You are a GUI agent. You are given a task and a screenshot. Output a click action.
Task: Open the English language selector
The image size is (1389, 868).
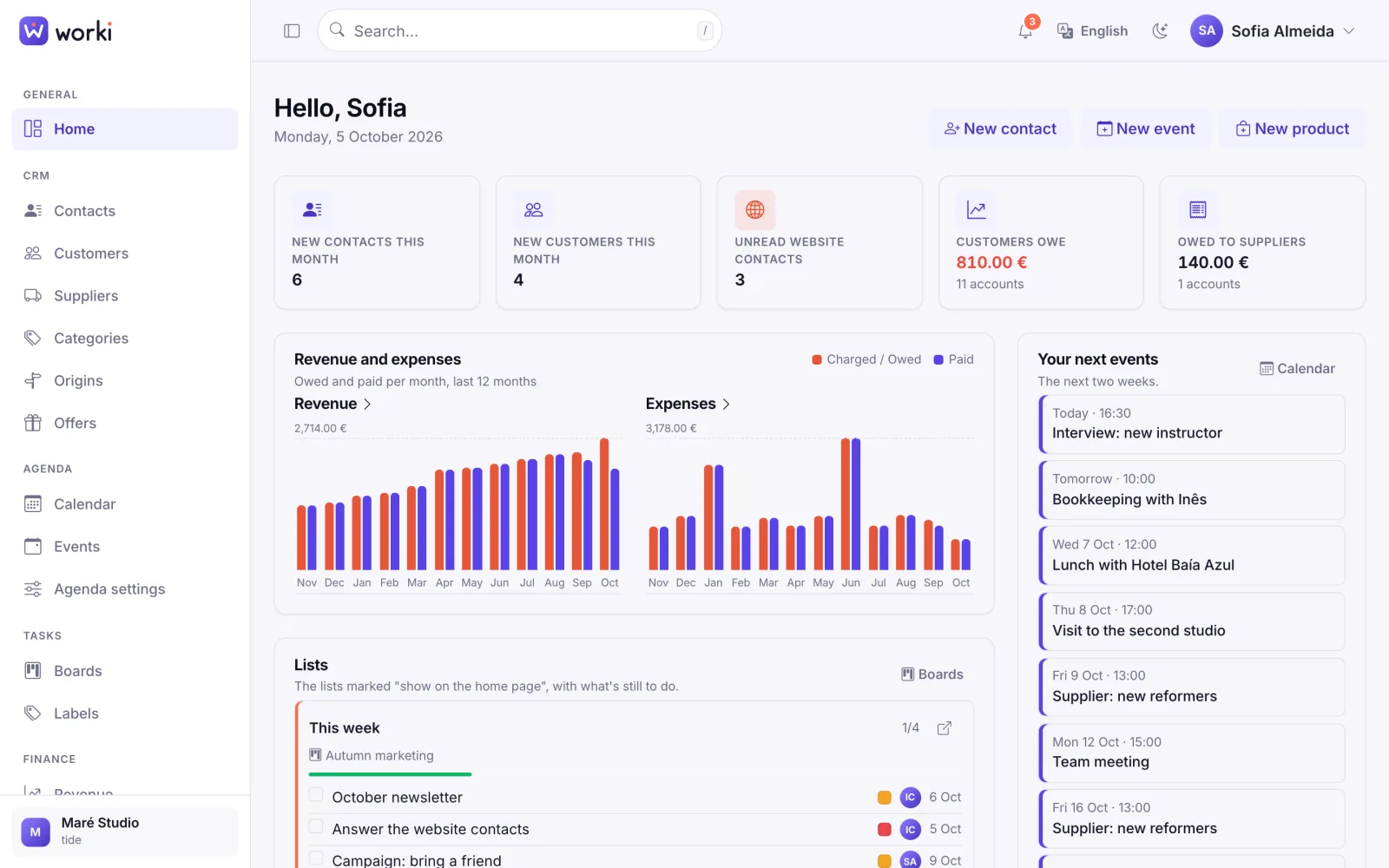pos(1092,31)
